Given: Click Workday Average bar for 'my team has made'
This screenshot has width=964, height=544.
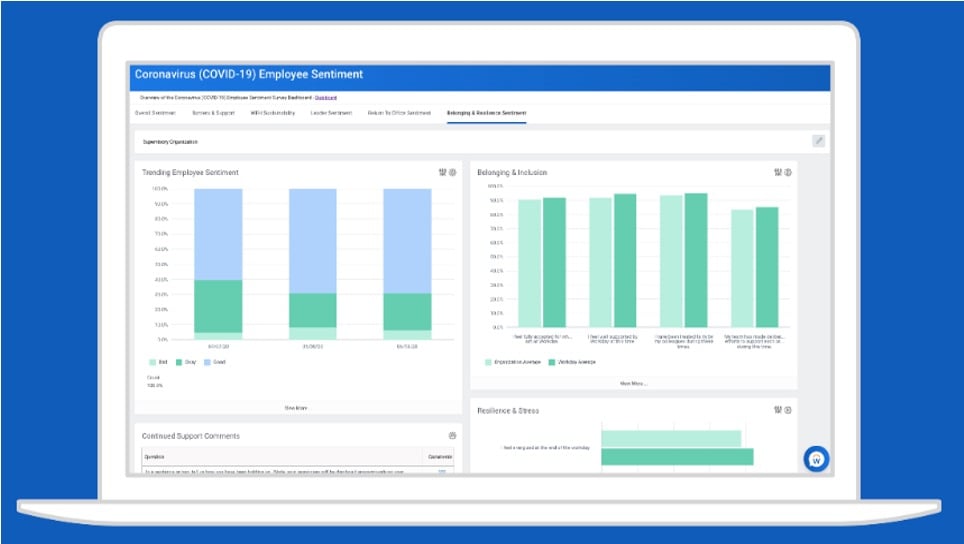Looking at the screenshot, I should pos(767,267).
